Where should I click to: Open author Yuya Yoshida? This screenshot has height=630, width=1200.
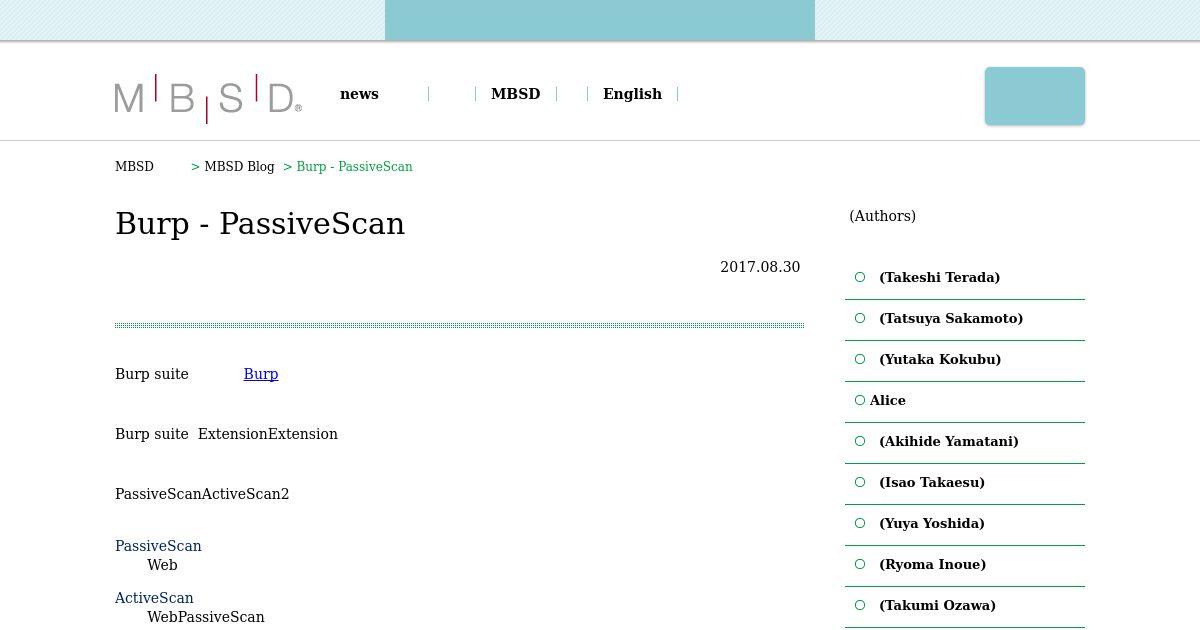[932, 524]
